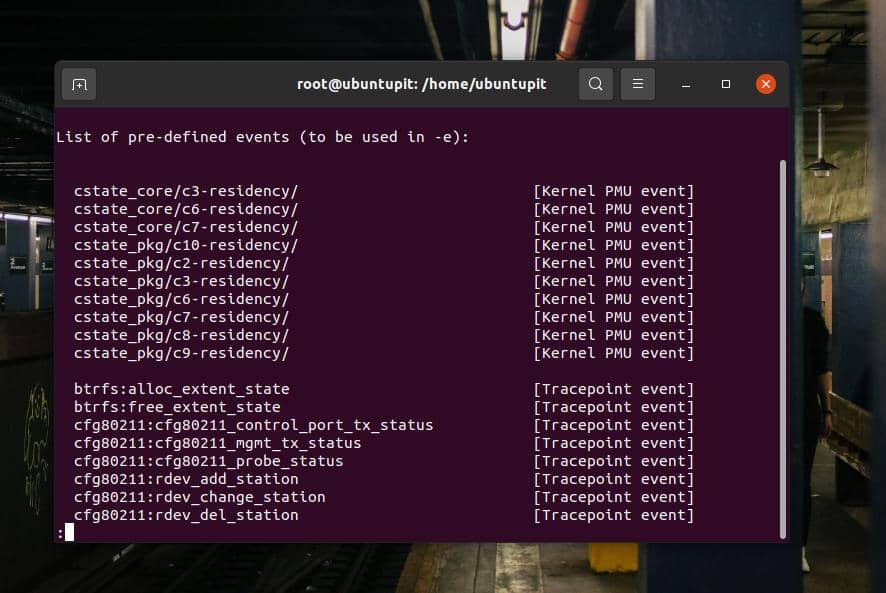Click the cfg80211:cfg80211_probe_status line
Screen dimensions: 886x593
[208, 461]
